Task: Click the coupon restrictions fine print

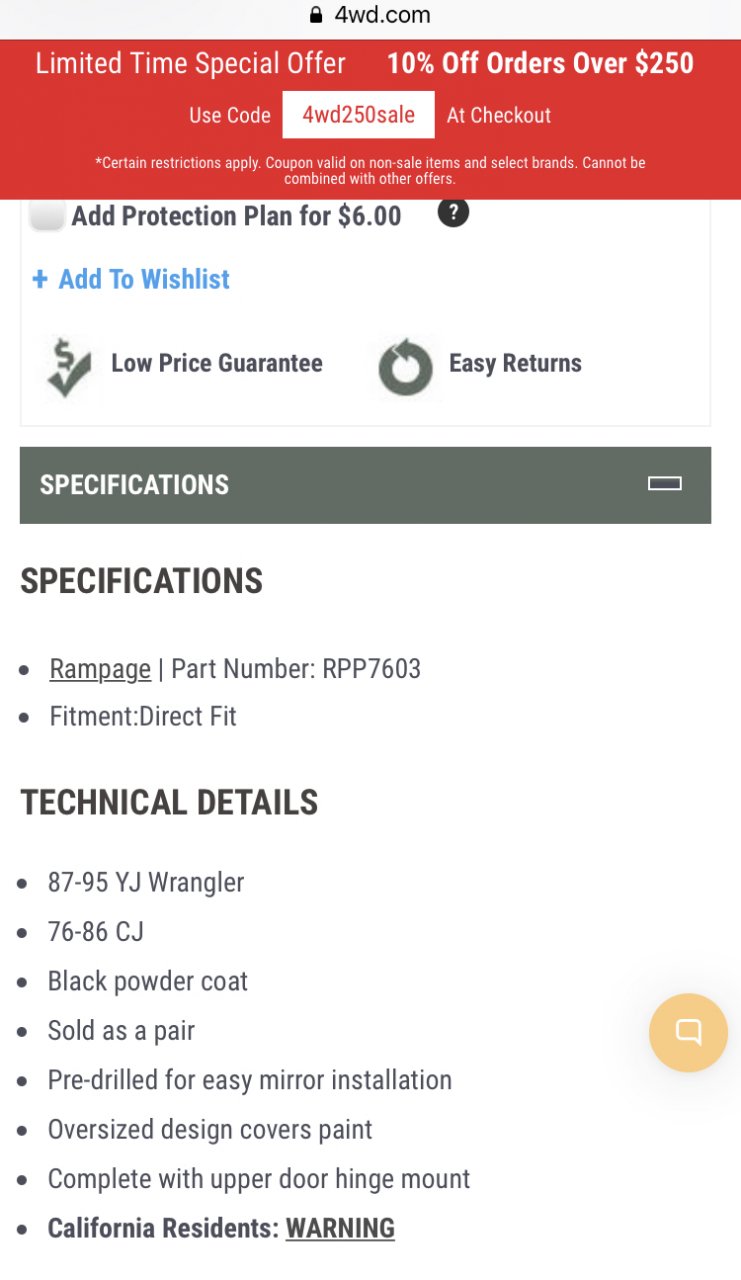Action: tap(370, 170)
